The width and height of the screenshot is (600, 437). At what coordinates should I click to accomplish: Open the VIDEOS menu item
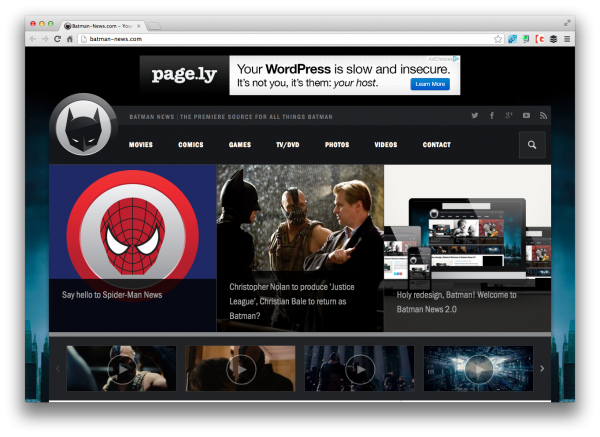[x=386, y=145]
